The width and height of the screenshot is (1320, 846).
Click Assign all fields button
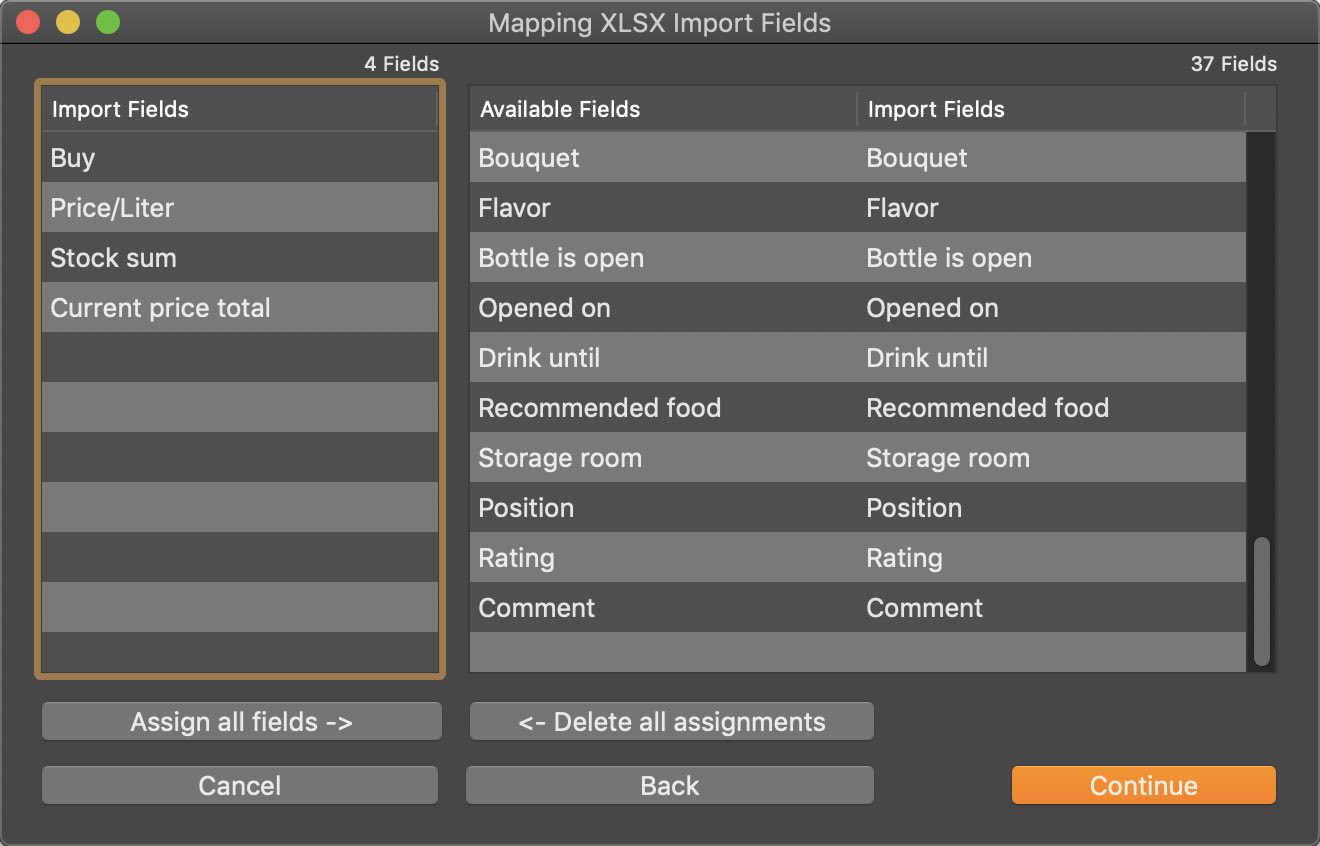(x=241, y=722)
